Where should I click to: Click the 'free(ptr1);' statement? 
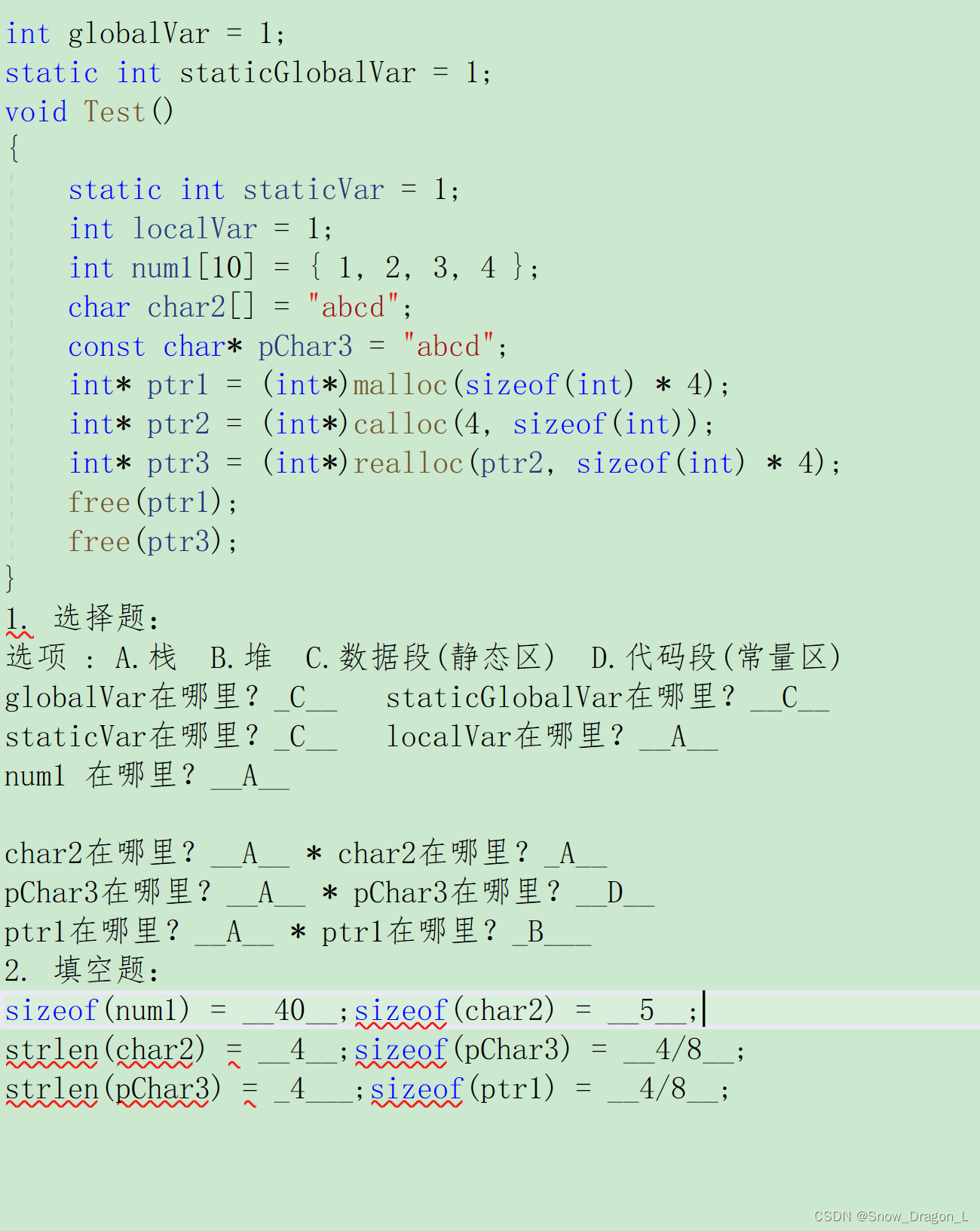pyautogui.click(x=152, y=503)
